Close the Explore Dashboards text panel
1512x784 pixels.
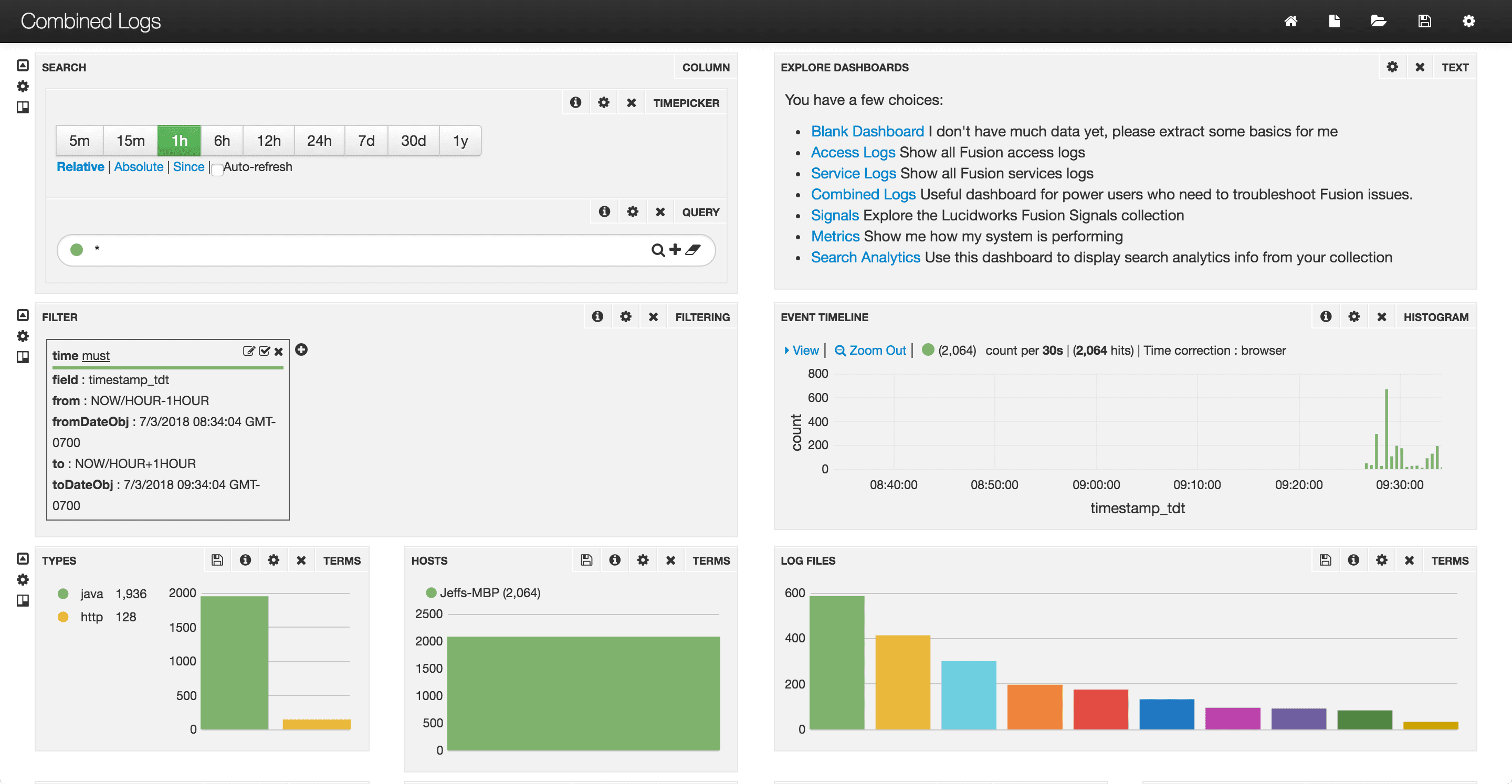(x=1420, y=67)
